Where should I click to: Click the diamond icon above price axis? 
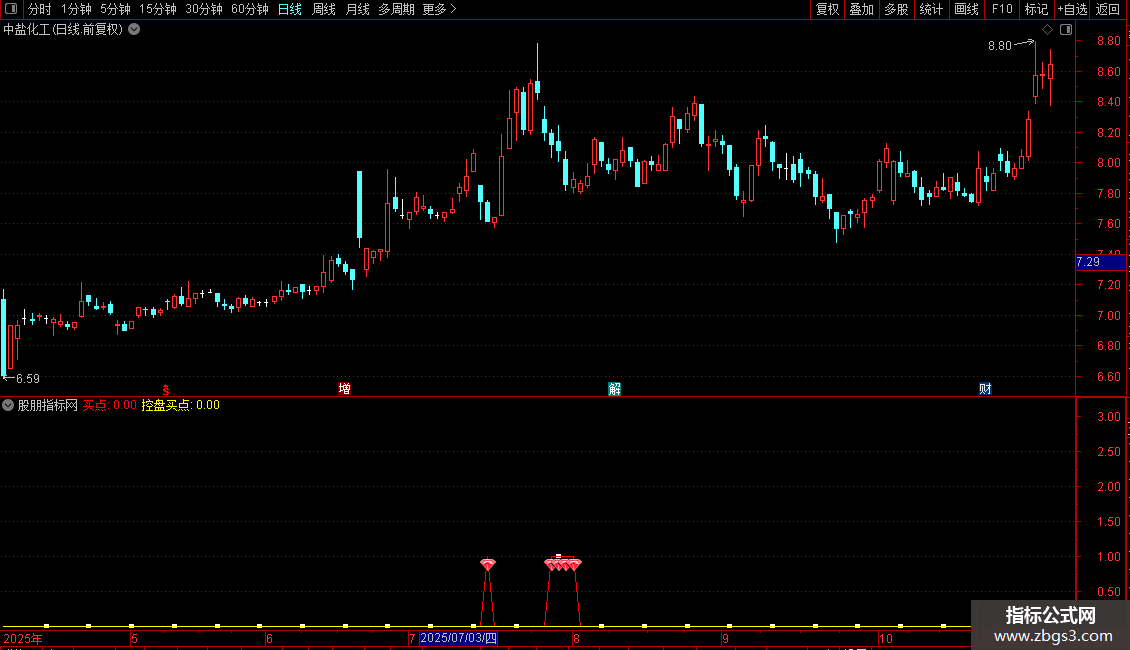point(1048,30)
